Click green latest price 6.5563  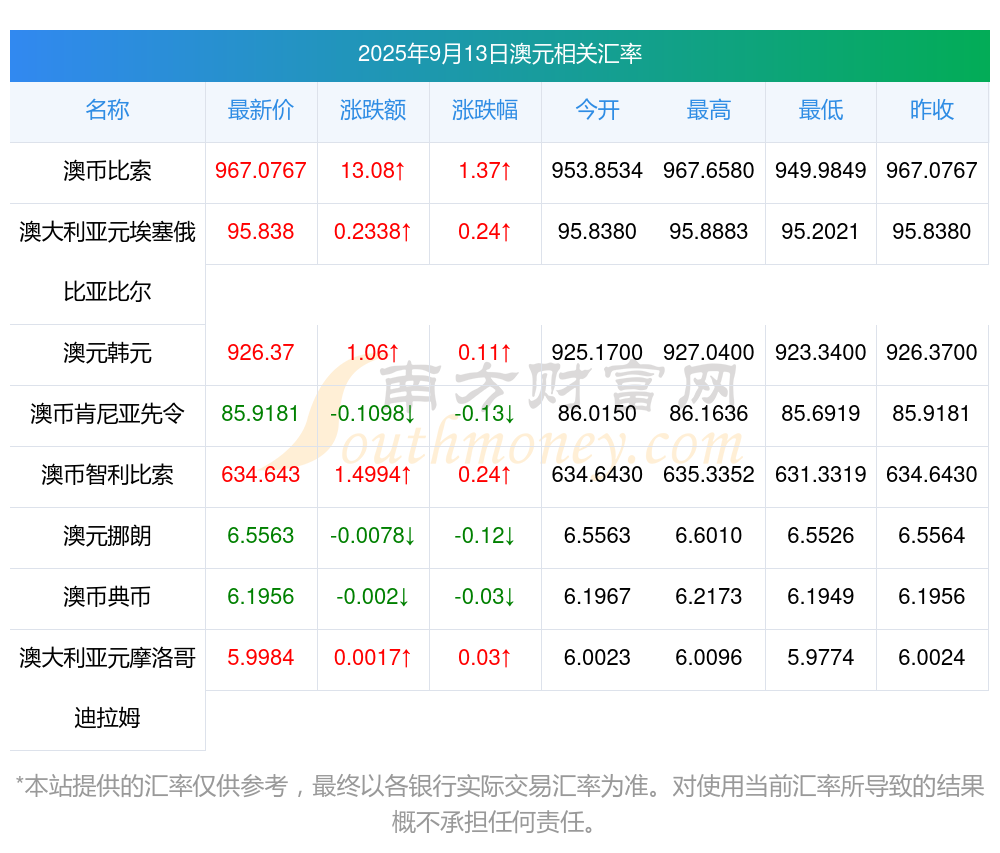tap(261, 536)
